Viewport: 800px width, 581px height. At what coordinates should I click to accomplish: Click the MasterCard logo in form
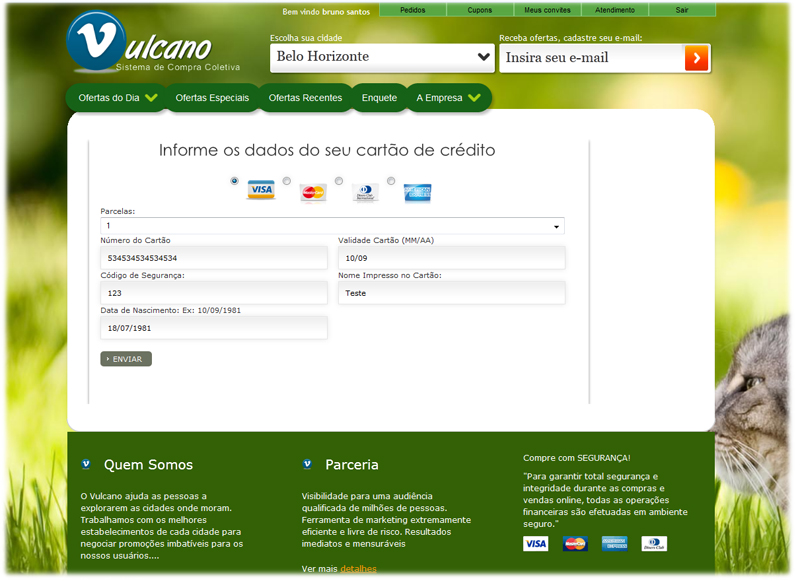313,193
